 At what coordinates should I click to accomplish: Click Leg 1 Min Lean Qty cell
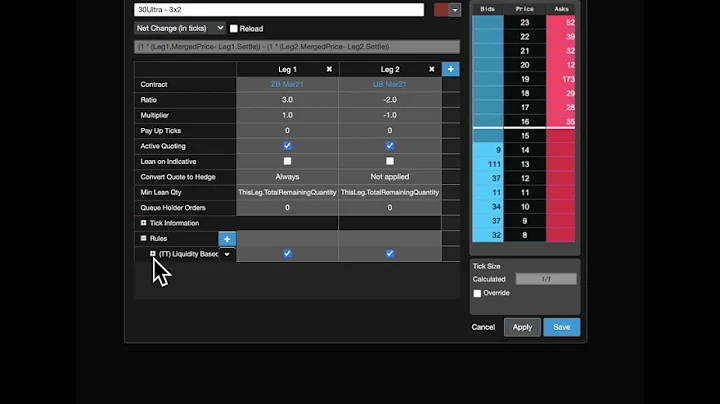coord(287,192)
